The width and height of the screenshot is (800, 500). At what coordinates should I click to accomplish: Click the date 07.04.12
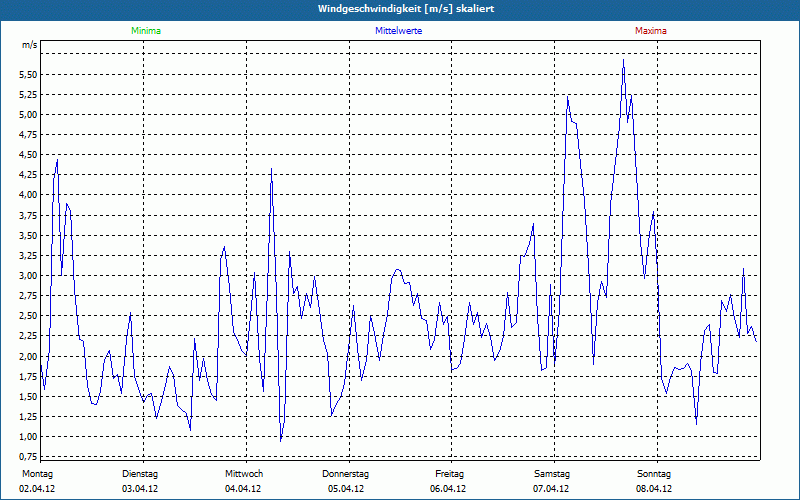click(x=551, y=489)
